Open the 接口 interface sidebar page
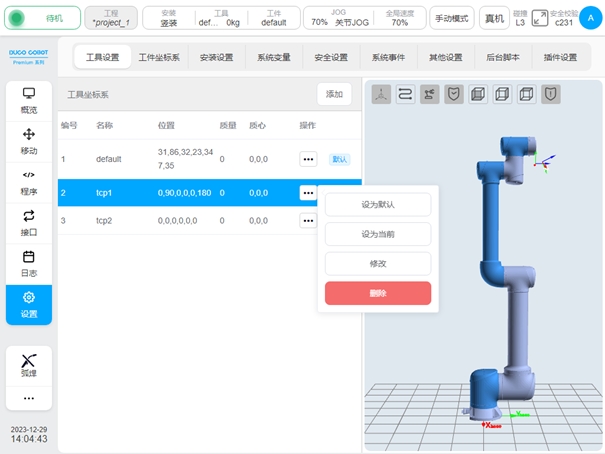605x454 pixels. point(29,223)
